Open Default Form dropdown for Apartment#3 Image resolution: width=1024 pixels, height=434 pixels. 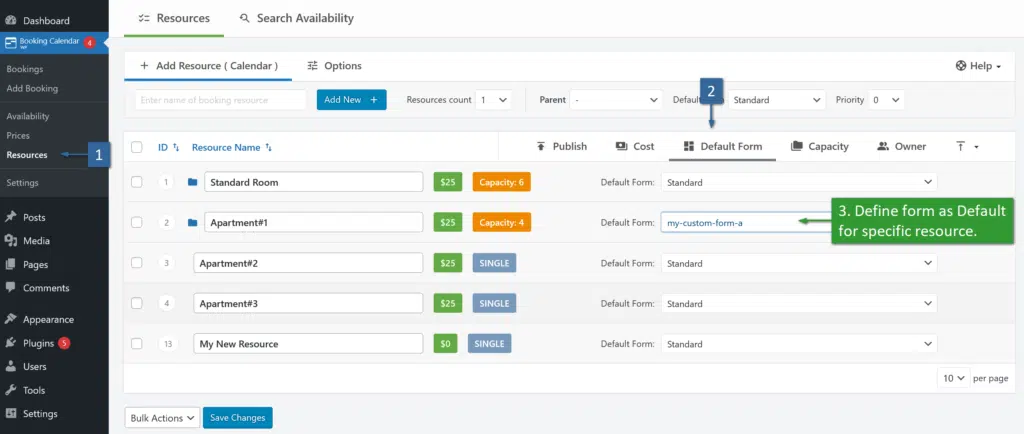(799, 303)
